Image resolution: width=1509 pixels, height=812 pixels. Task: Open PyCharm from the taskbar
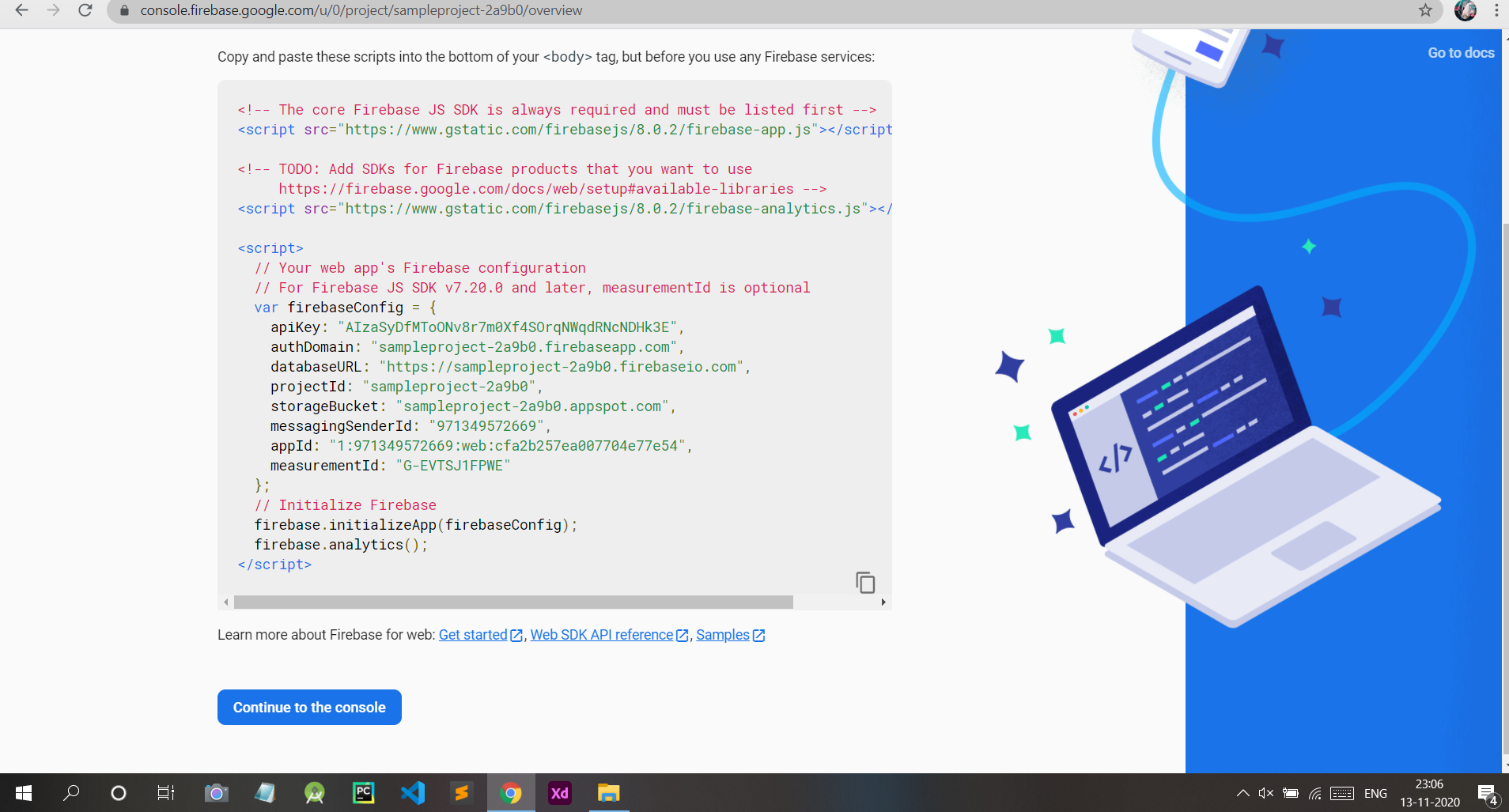click(363, 792)
